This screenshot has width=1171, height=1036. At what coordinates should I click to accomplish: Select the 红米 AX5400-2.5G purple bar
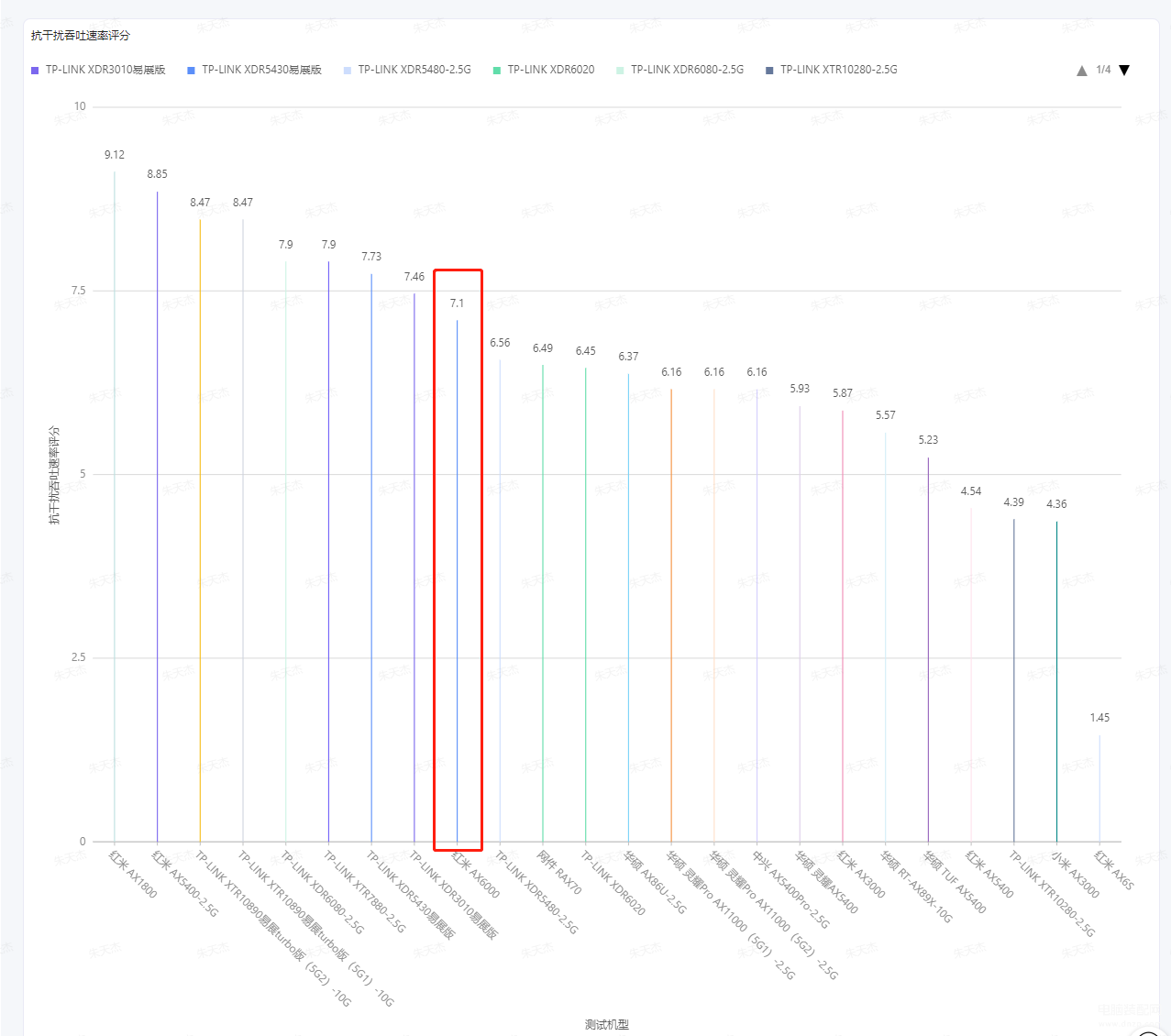pos(157,517)
